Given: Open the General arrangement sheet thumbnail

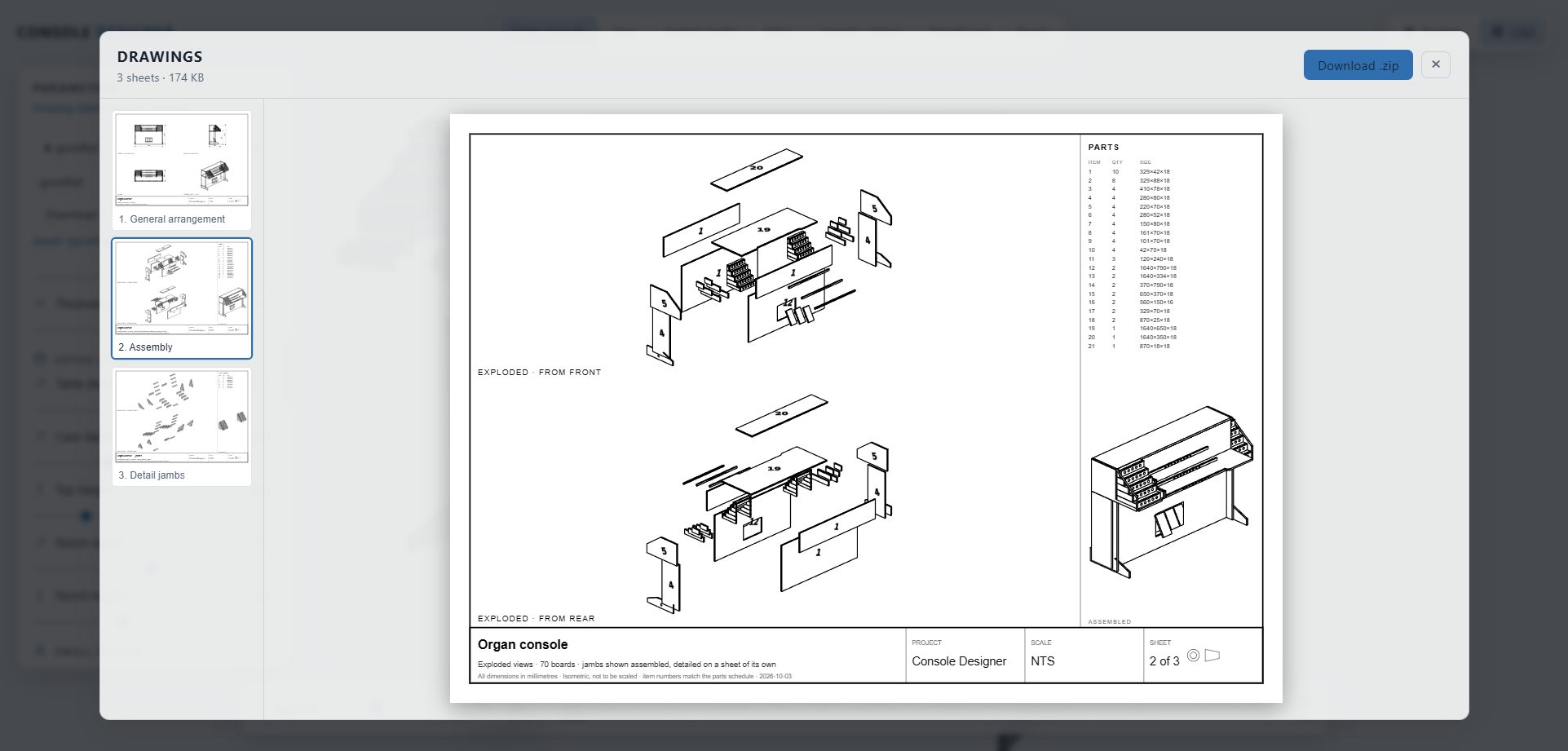Looking at the screenshot, I should coord(182,170).
